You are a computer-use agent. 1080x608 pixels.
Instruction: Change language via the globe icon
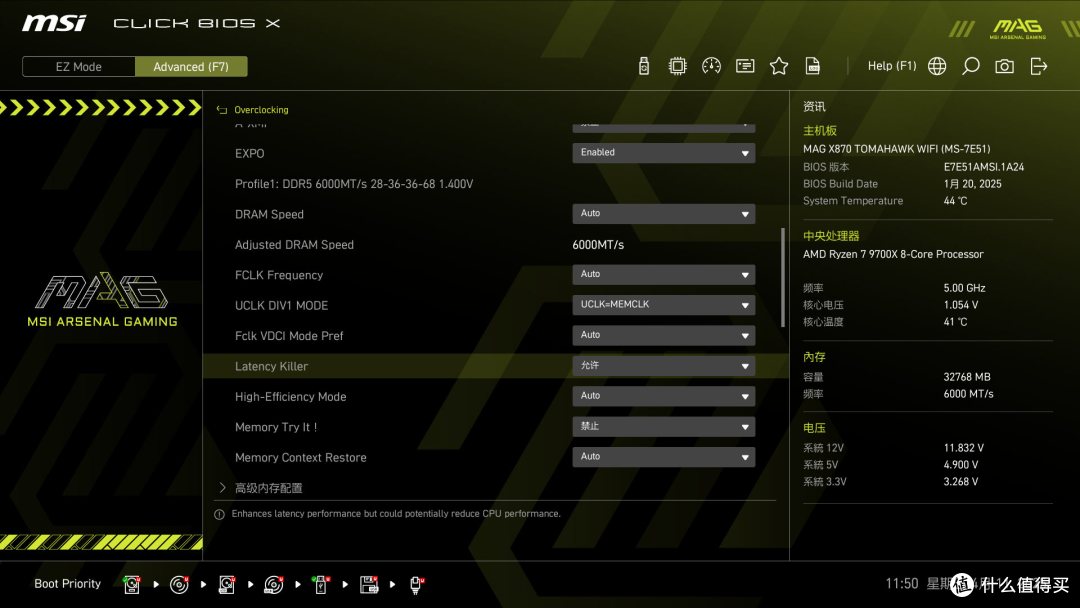pyautogui.click(x=937, y=66)
